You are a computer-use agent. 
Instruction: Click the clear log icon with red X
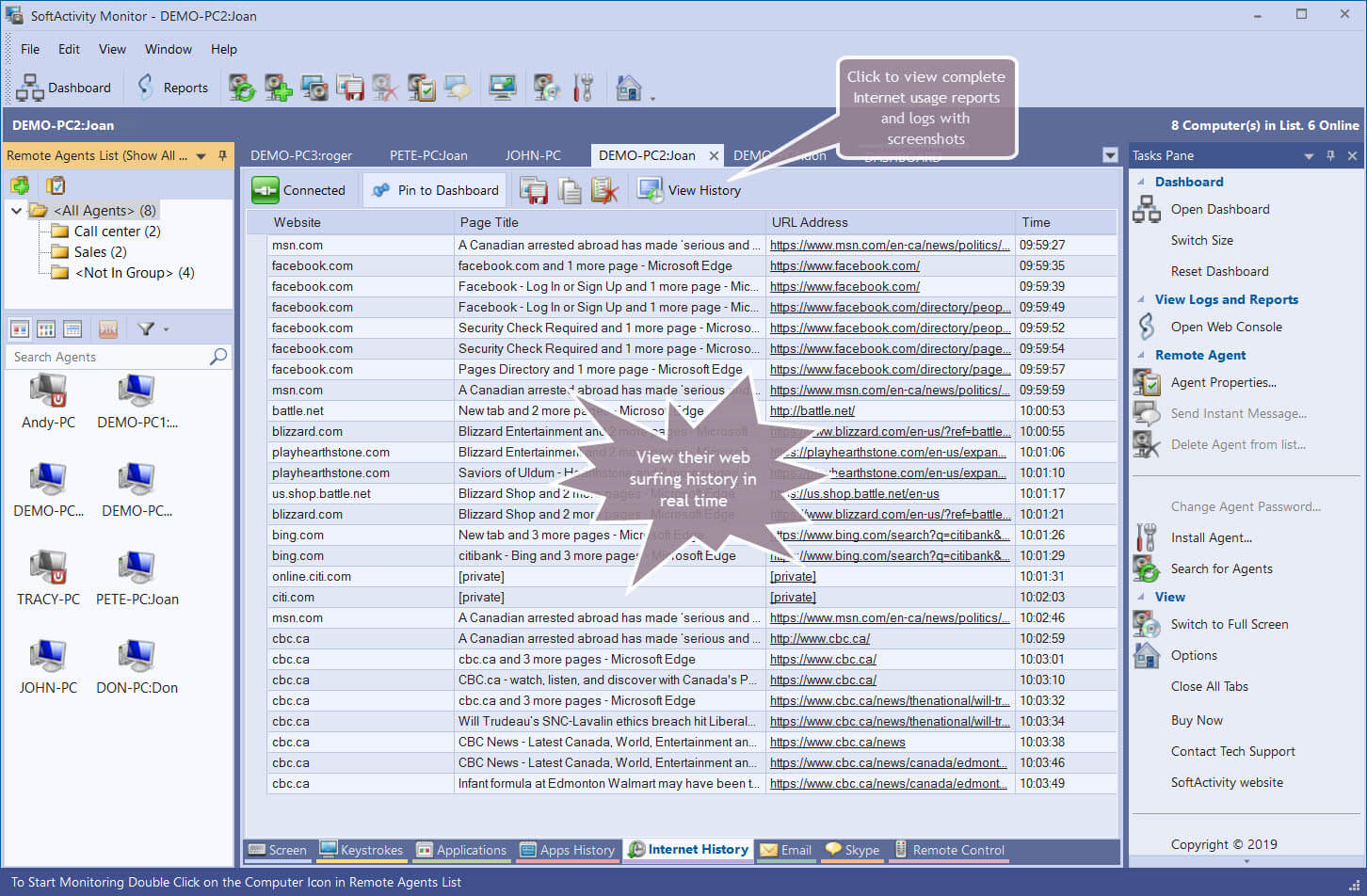coord(604,190)
